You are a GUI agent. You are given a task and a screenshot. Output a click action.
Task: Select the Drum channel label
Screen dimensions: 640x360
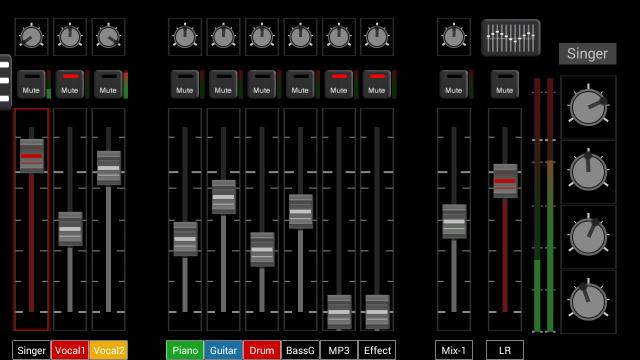point(262,350)
